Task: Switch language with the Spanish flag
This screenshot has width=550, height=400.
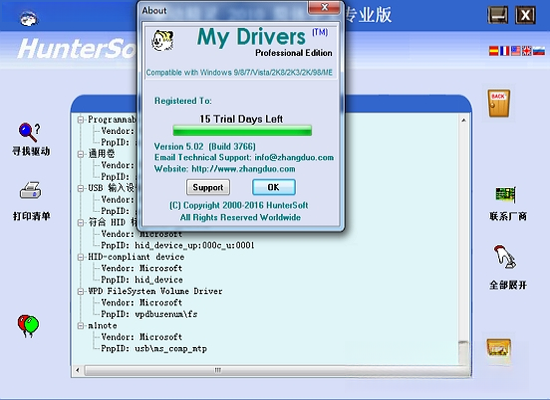Action: click(494, 51)
